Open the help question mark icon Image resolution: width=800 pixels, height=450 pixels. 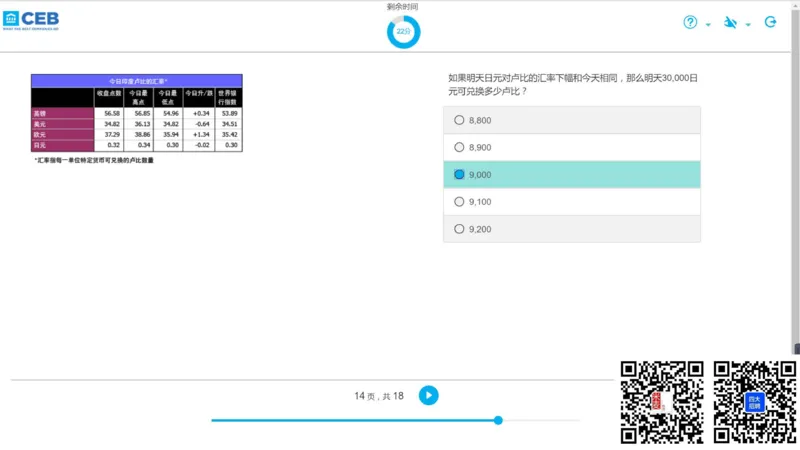pyautogui.click(x=690, y=22)
